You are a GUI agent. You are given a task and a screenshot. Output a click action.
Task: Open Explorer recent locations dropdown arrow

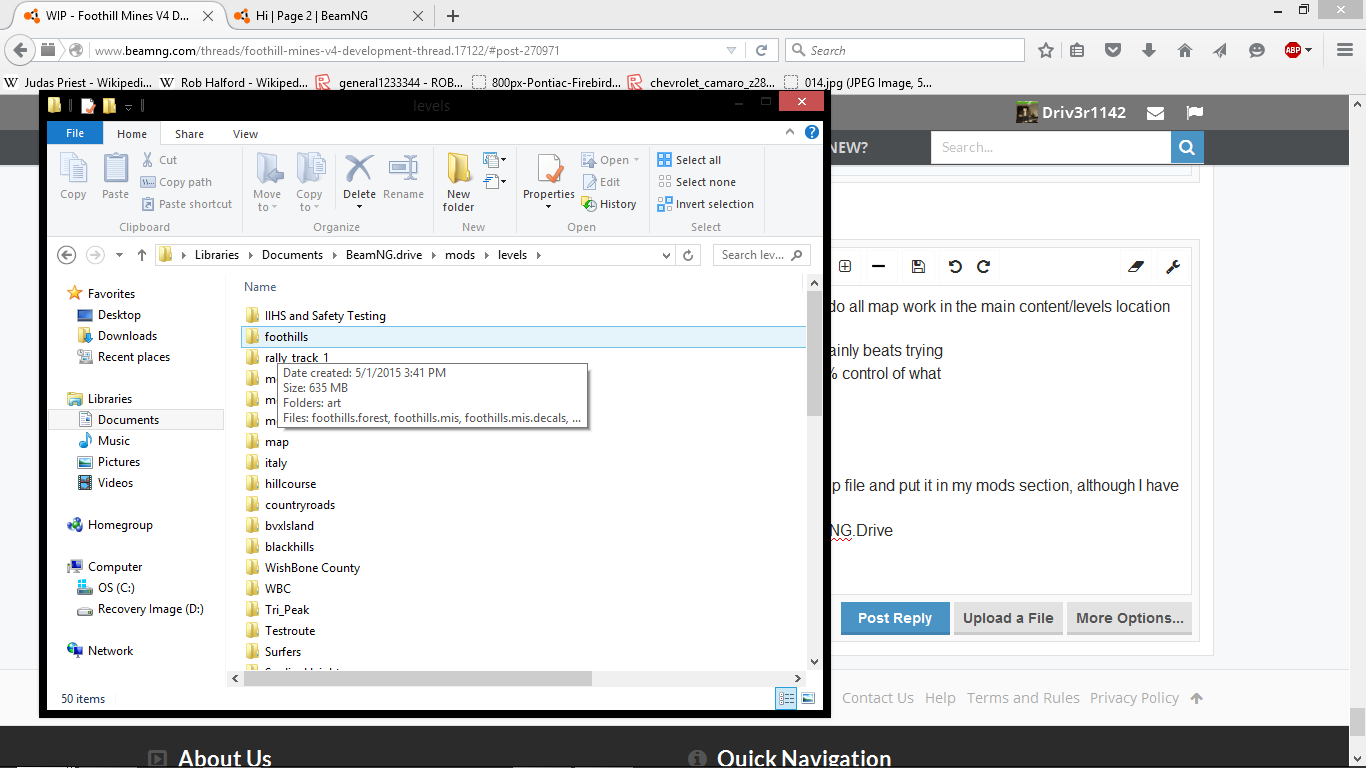(x=119, y=255)
